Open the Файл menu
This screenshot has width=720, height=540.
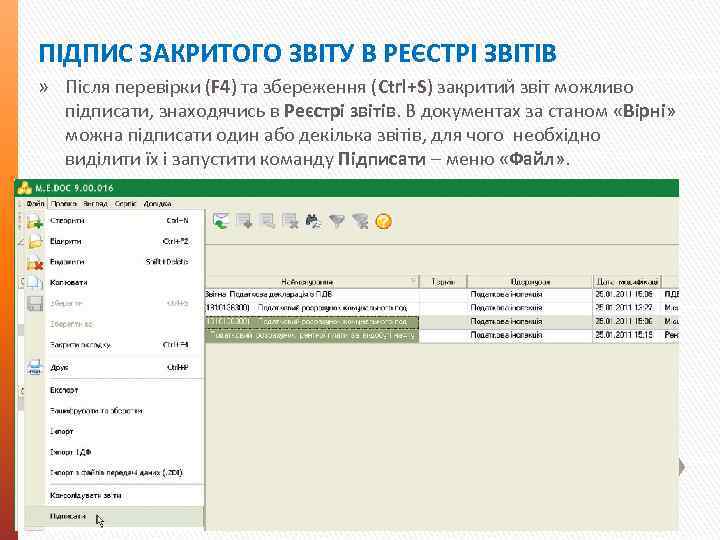tap(35, 203)
